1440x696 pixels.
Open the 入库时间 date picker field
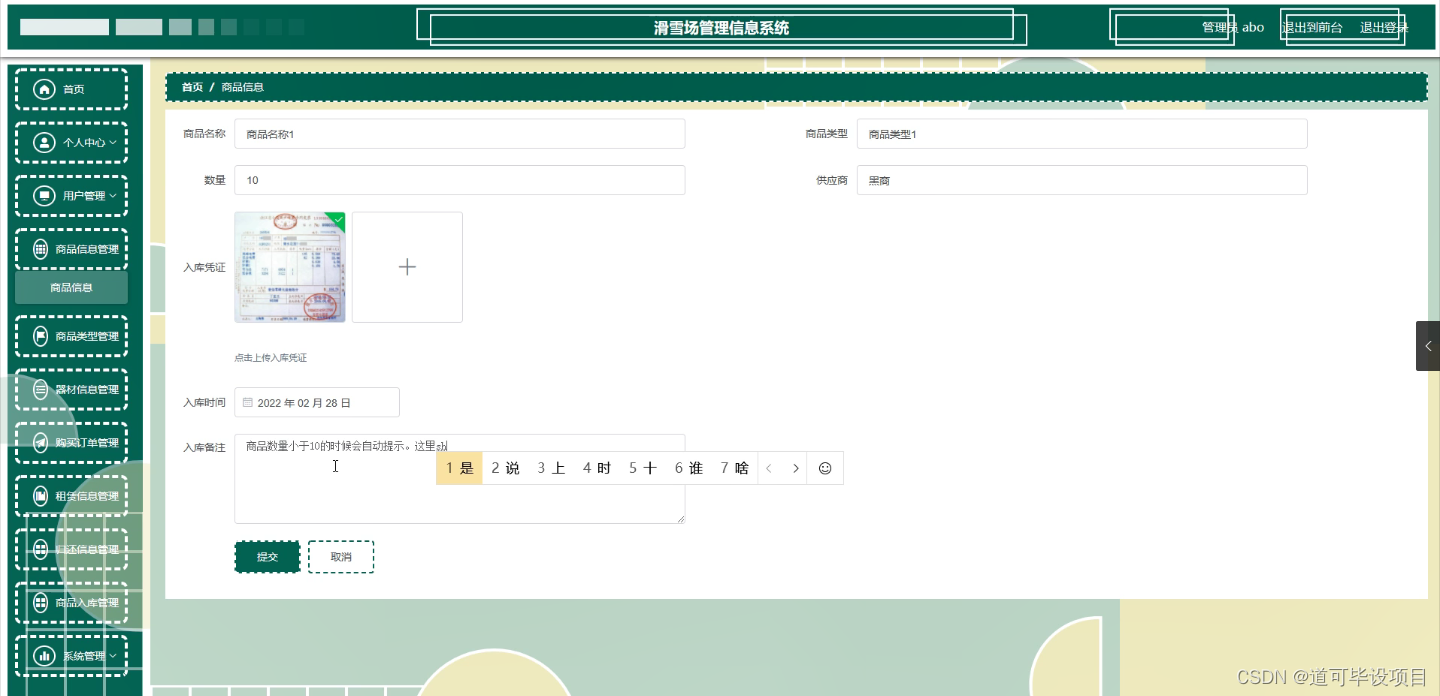317,402
